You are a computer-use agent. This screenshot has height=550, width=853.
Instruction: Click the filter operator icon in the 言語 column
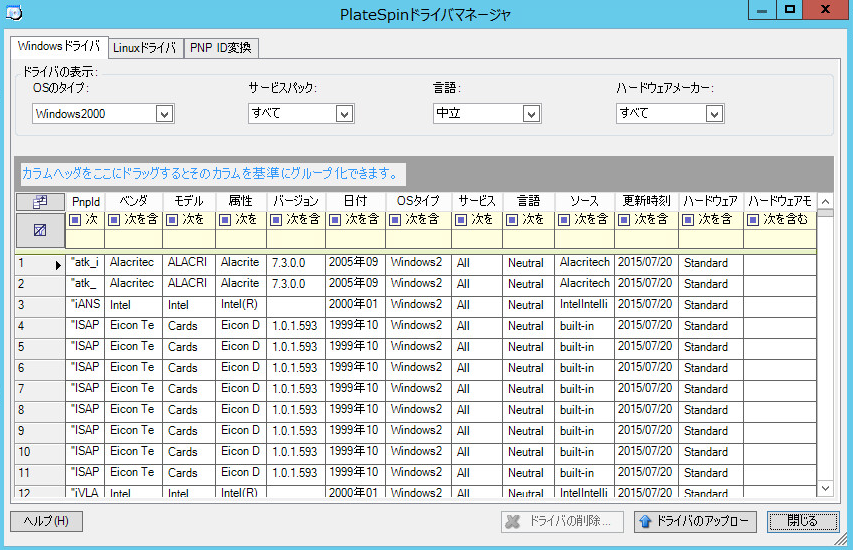pos(512,219)
